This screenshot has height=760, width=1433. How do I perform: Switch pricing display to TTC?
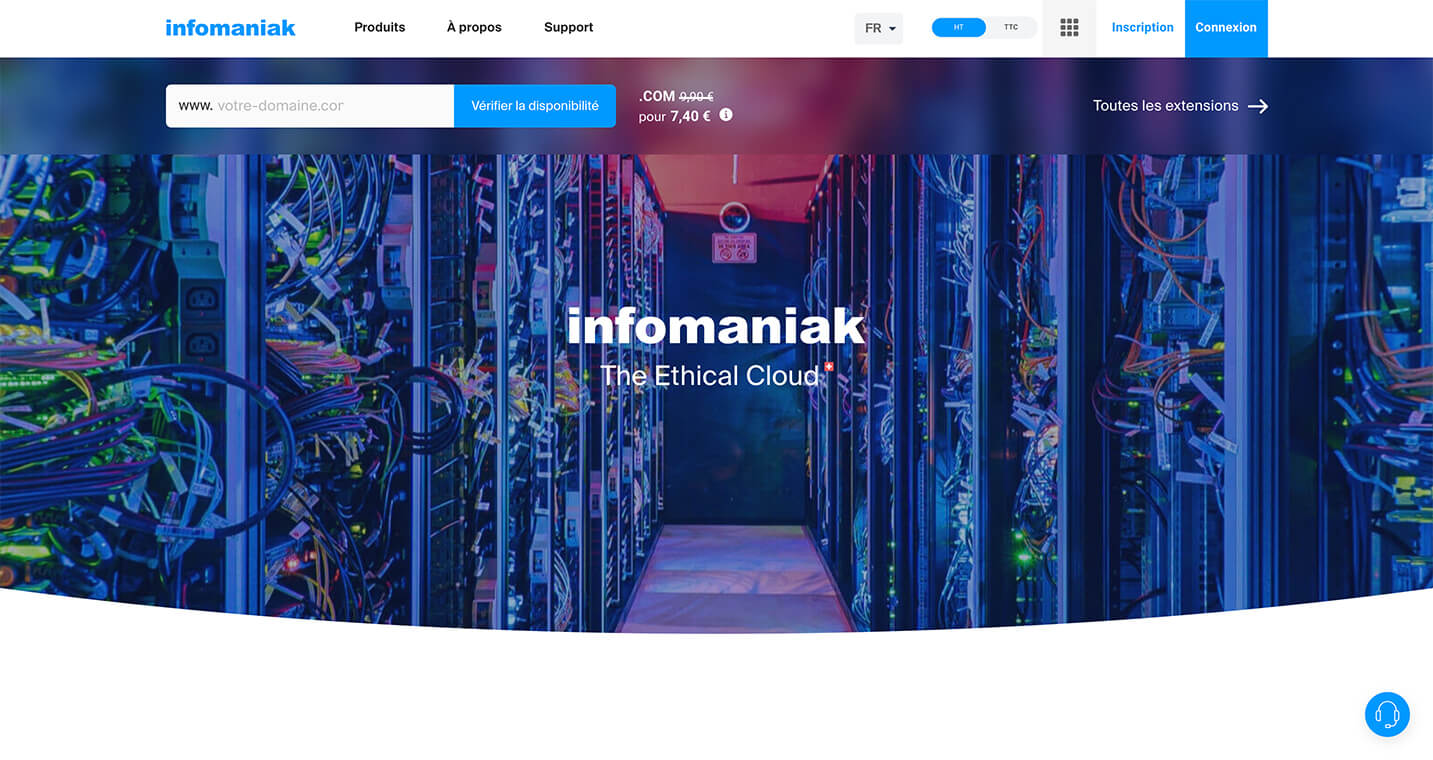(1011, 27)
